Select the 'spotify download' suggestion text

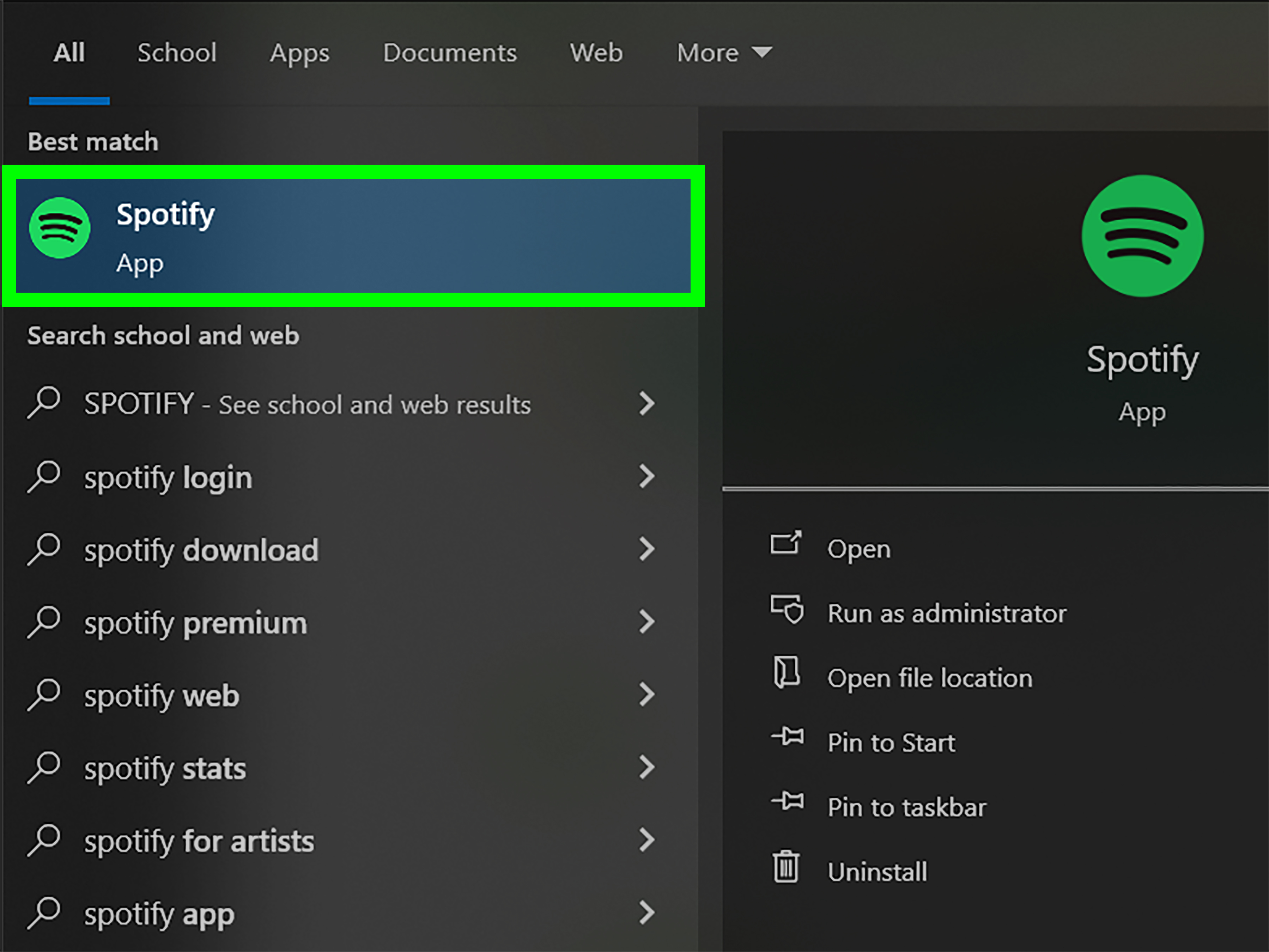201,551
